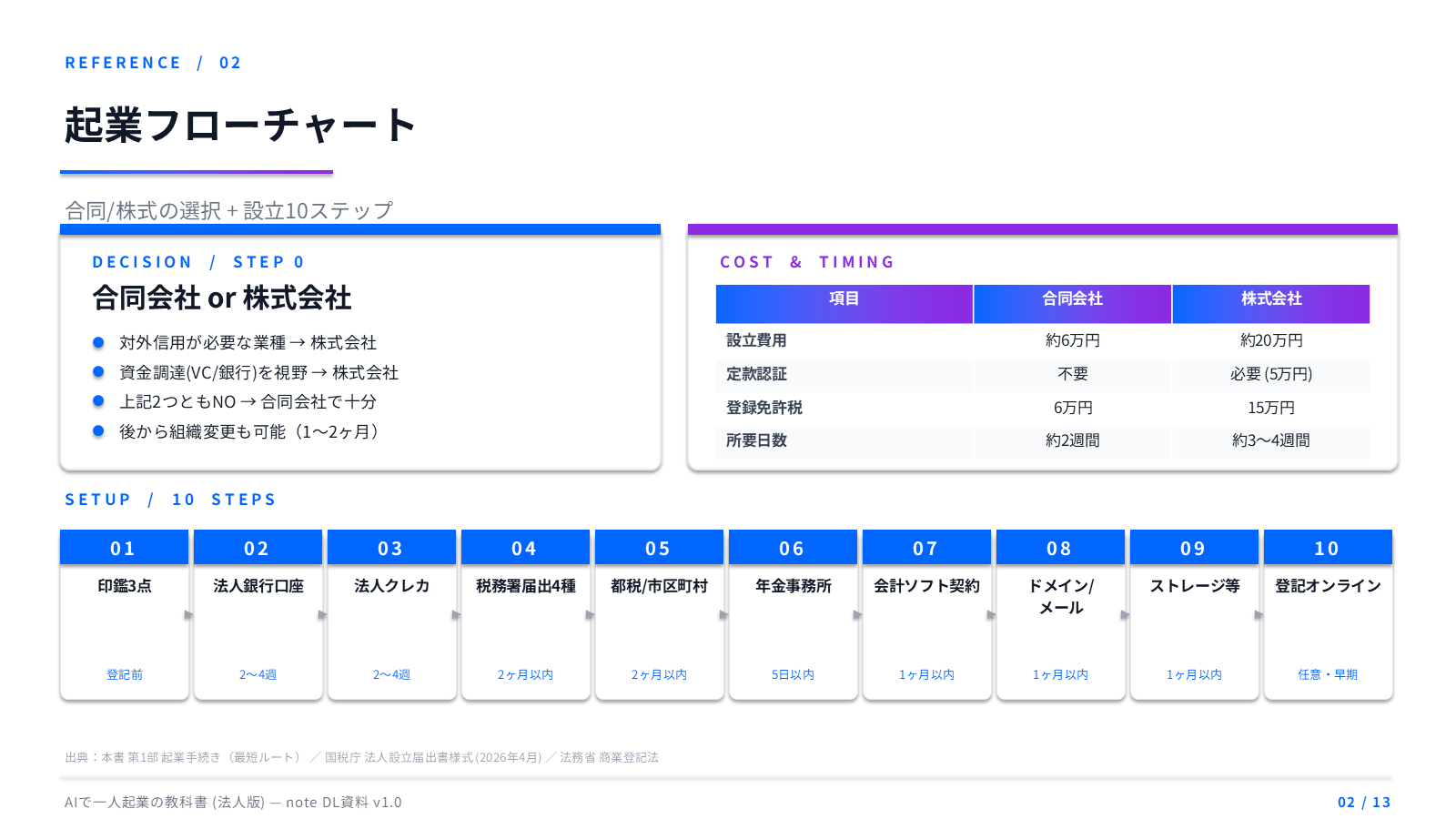Click step card 都税/市区町村
Viewport: 1456px width, 819px height.
pos(659,614)
